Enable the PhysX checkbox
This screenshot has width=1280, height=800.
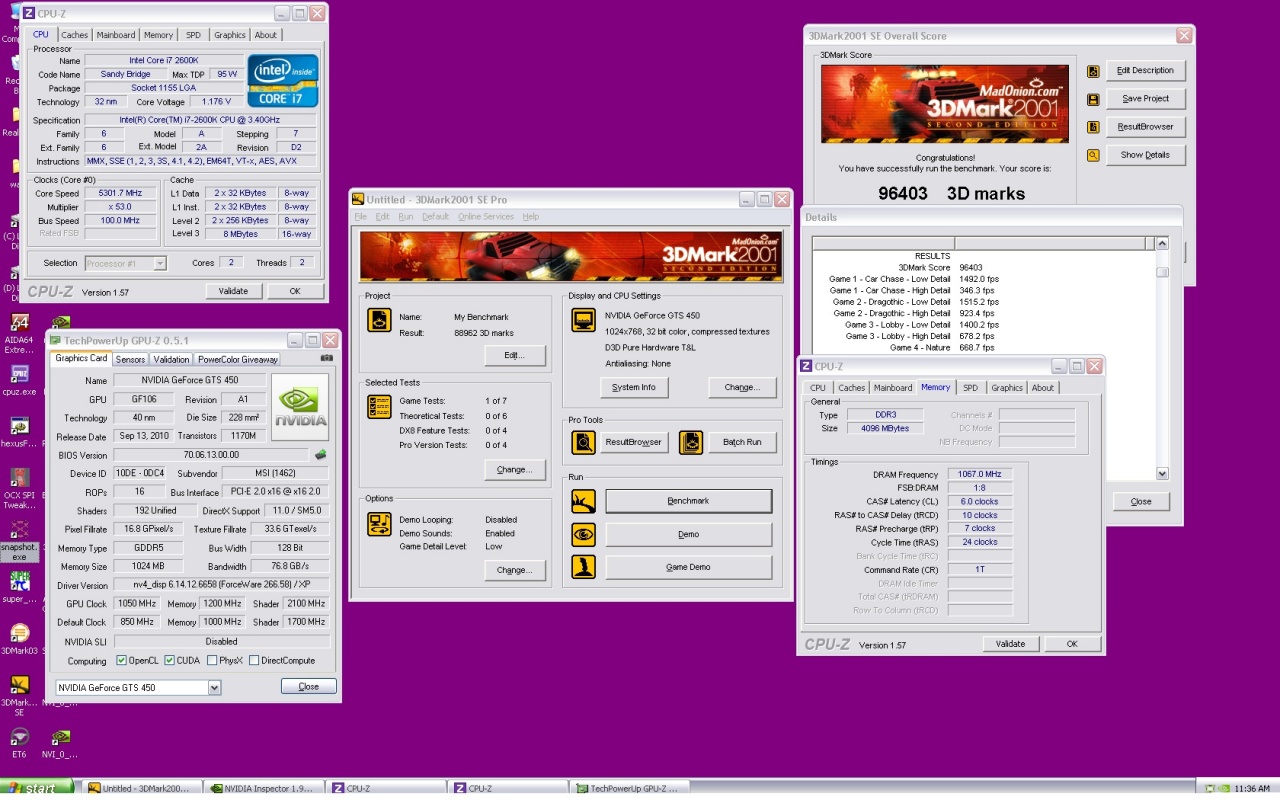(211, 661)
